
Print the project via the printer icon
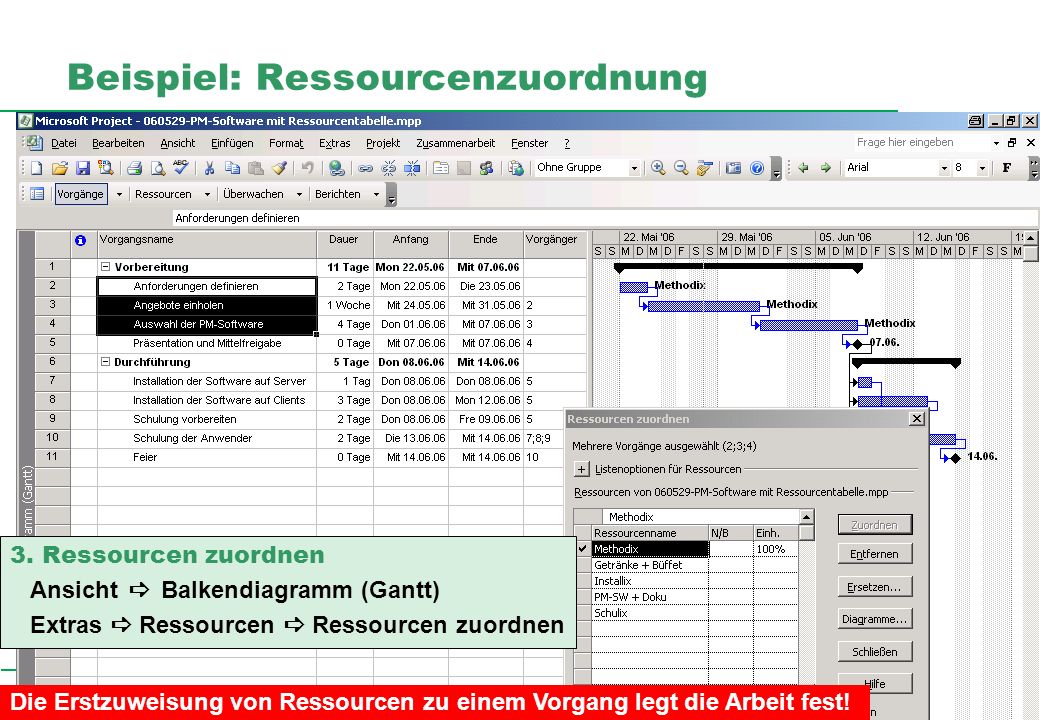coord(135,168)
